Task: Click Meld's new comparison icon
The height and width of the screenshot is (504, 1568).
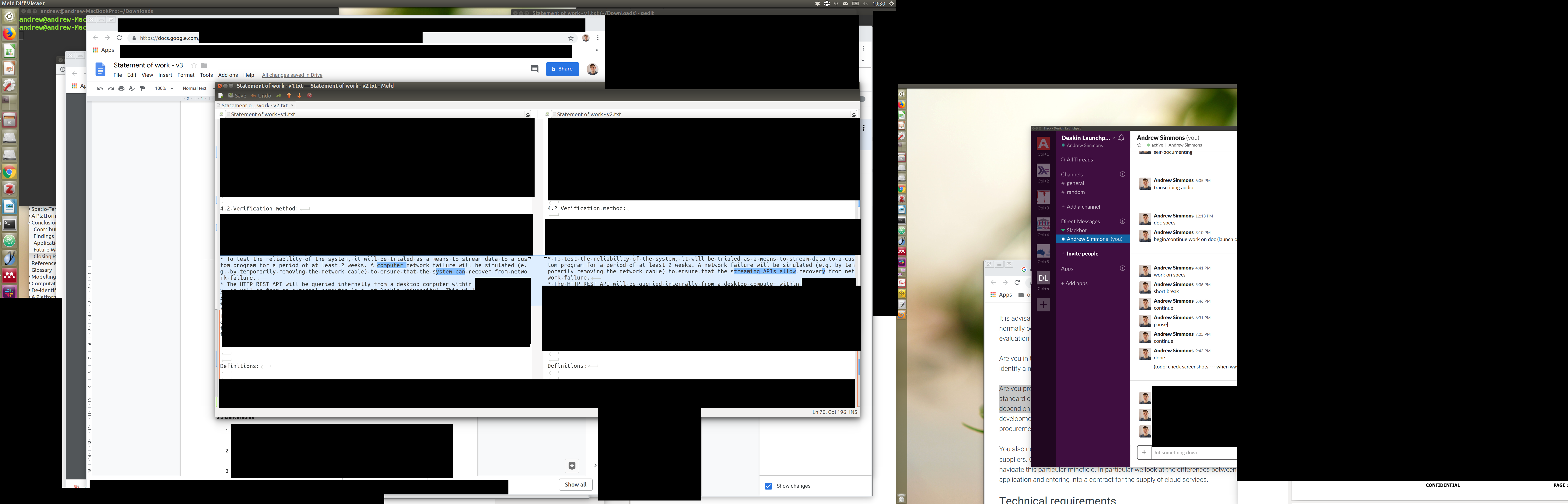Action: point(221,96)
